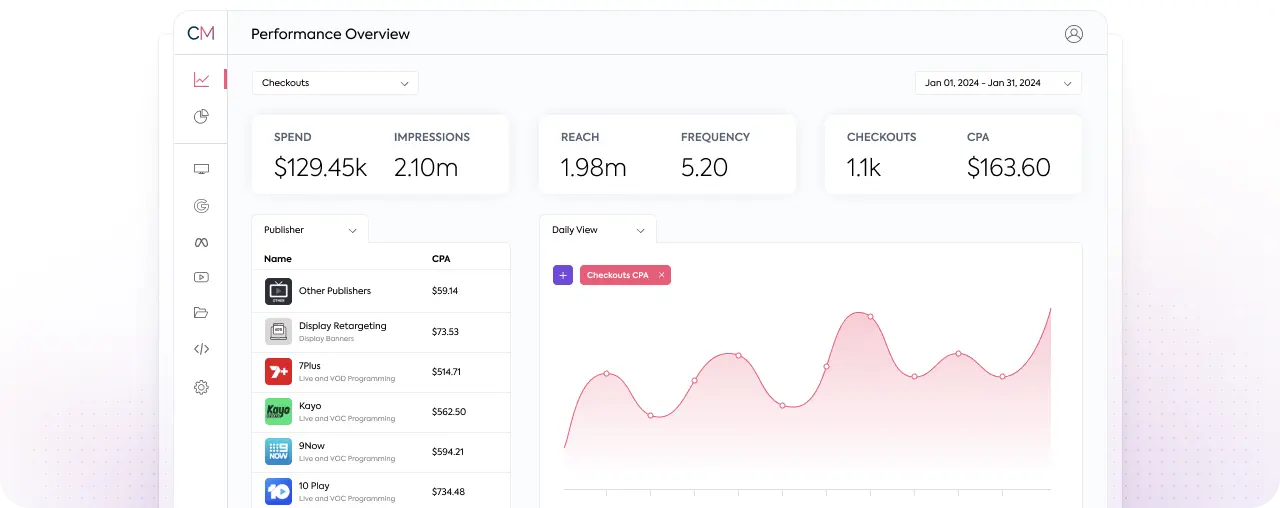Image resolution: width=1280 pixels, height=508 pixels.
Task: Click the CPA column header in table
Action: (441, 259)
